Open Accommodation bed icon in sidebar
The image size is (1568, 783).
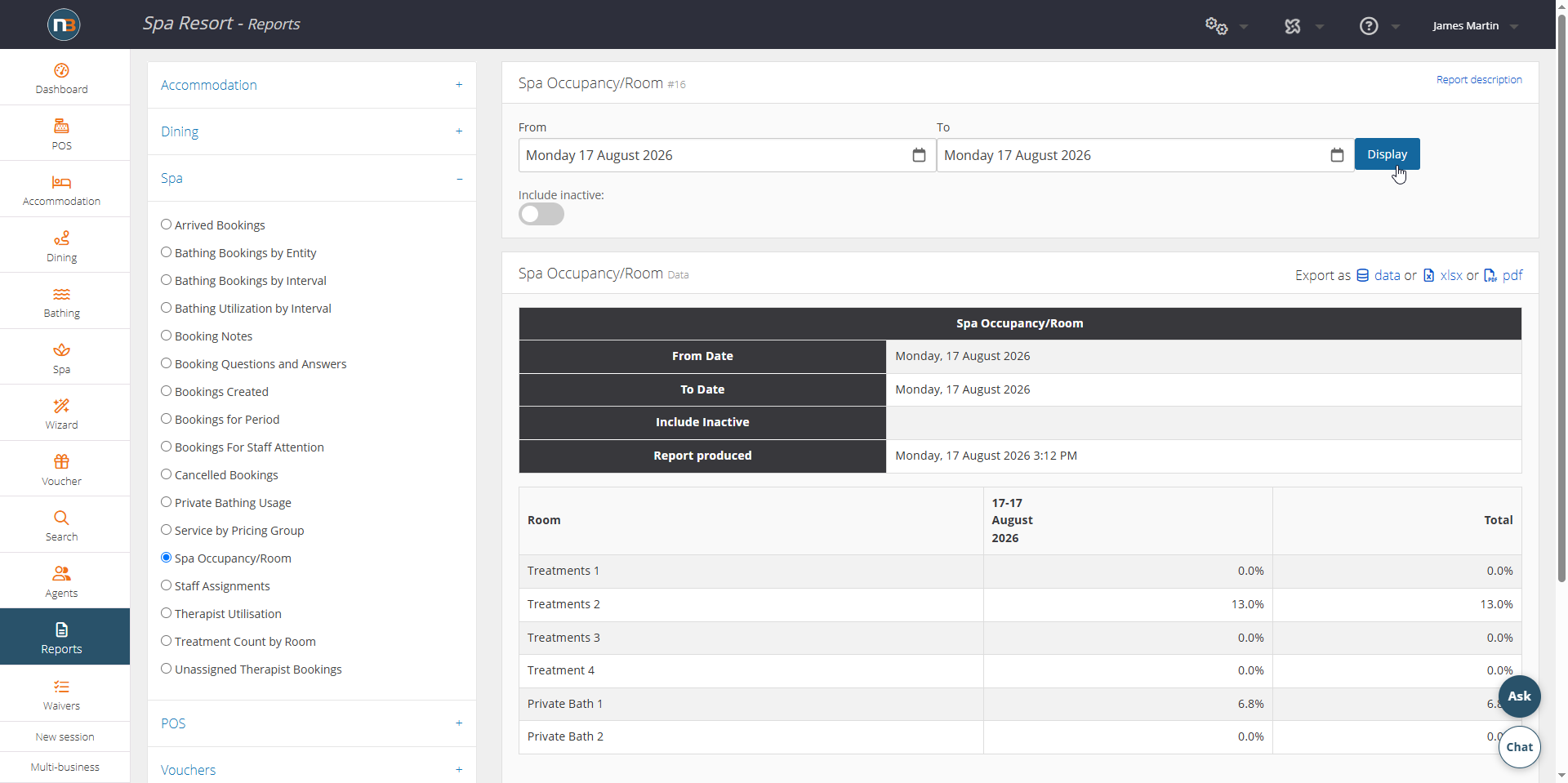(61, 182)
